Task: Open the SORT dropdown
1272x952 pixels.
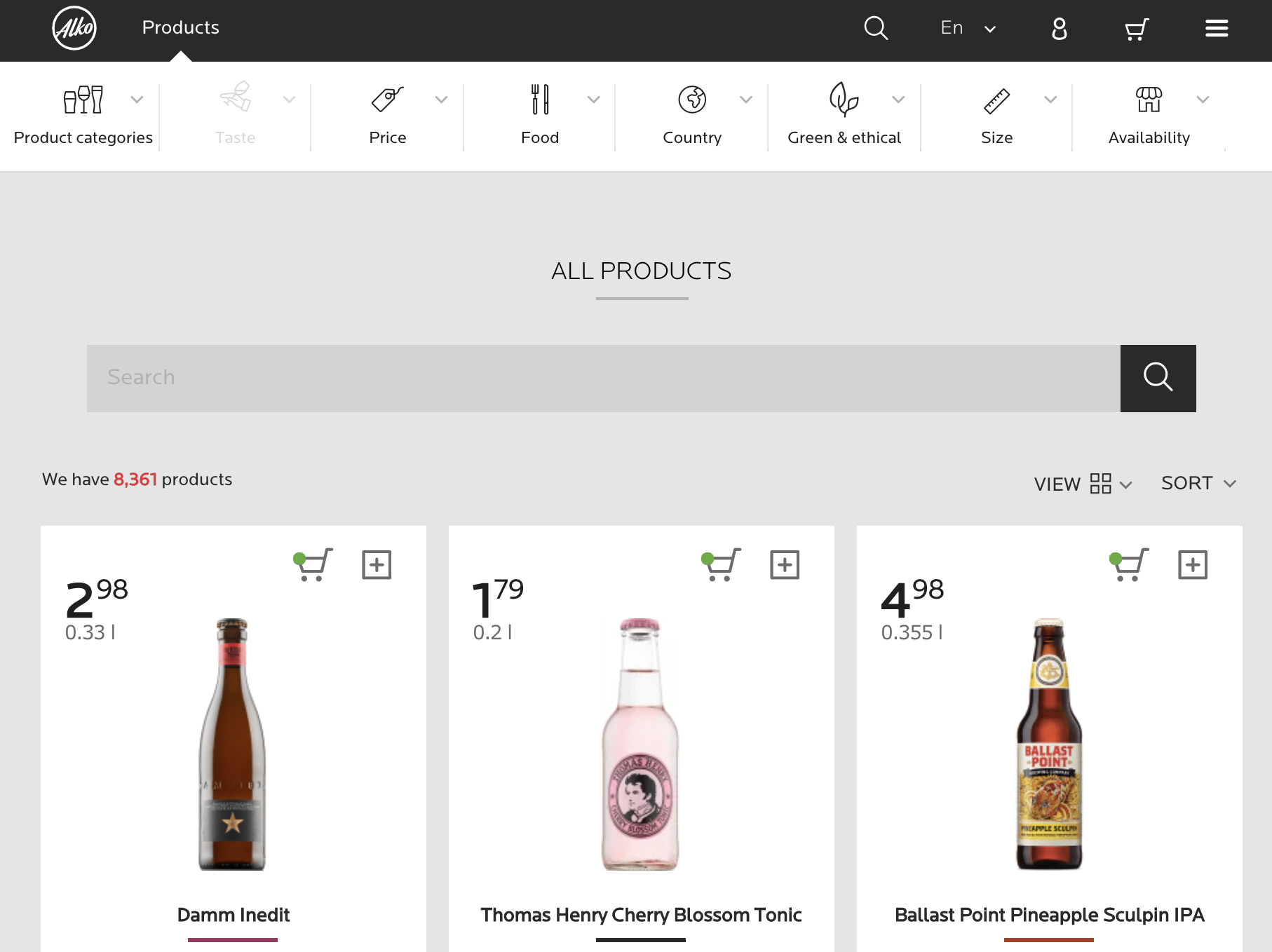Action: pos(1198,484)
